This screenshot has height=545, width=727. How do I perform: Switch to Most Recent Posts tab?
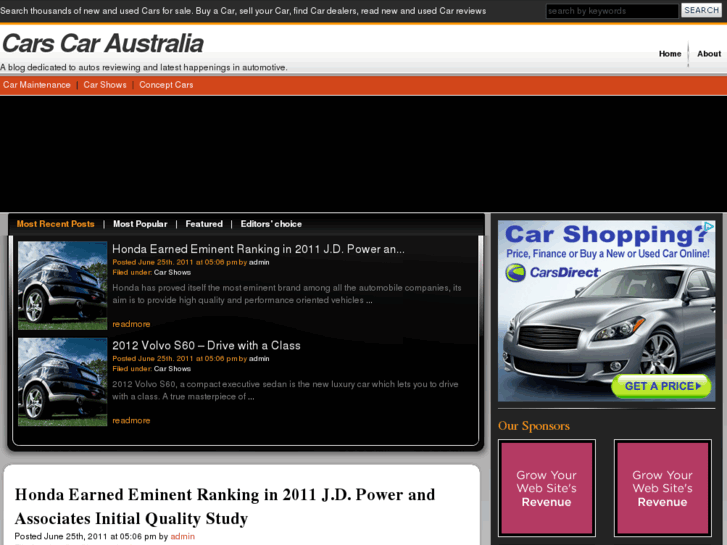point(56,224)
